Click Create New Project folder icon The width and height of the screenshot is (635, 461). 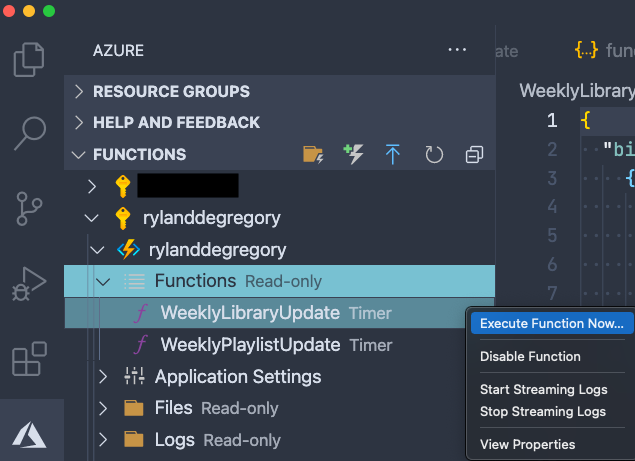(313, 154)
